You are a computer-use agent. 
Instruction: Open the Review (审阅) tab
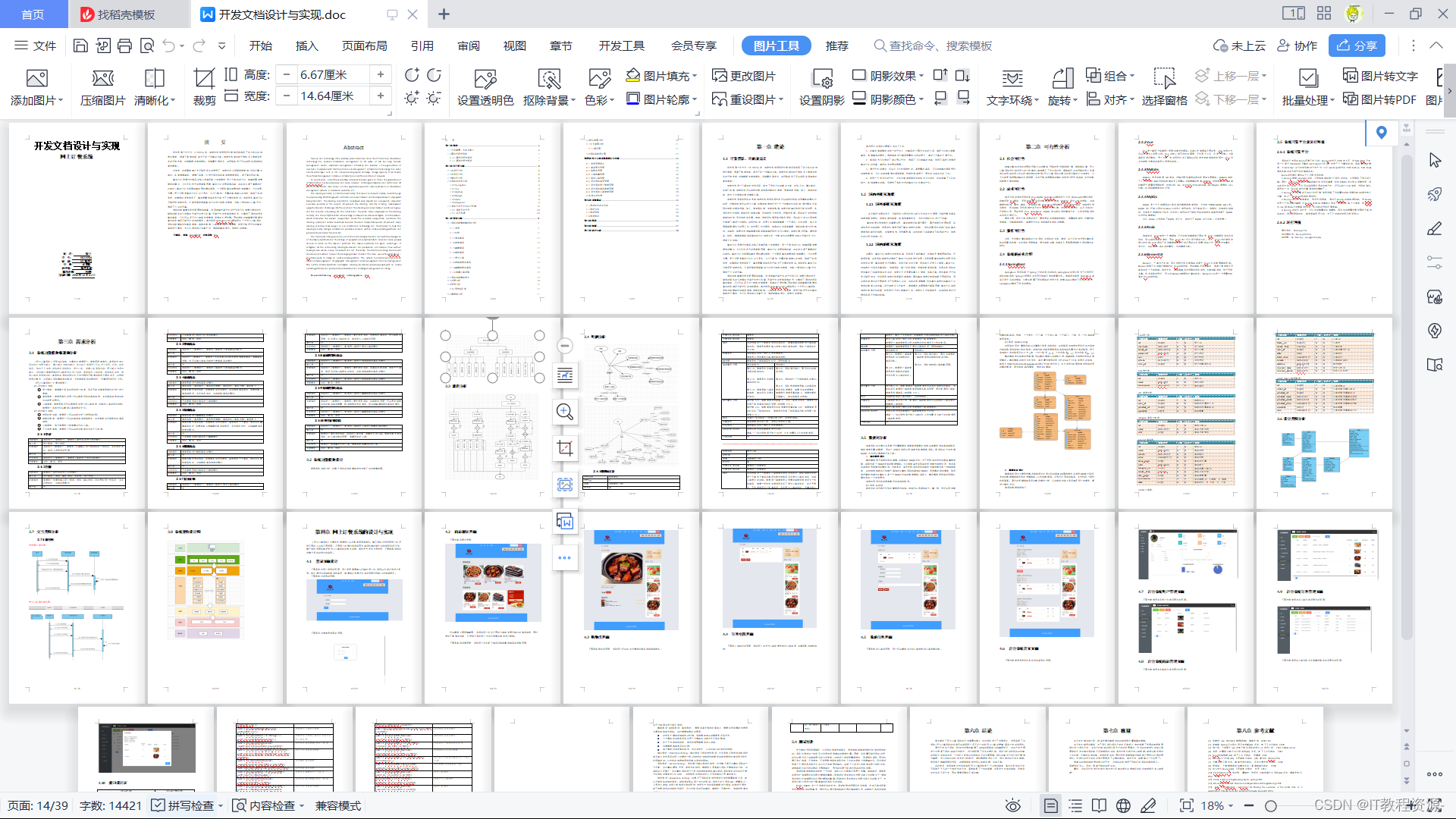click(469, 45)
